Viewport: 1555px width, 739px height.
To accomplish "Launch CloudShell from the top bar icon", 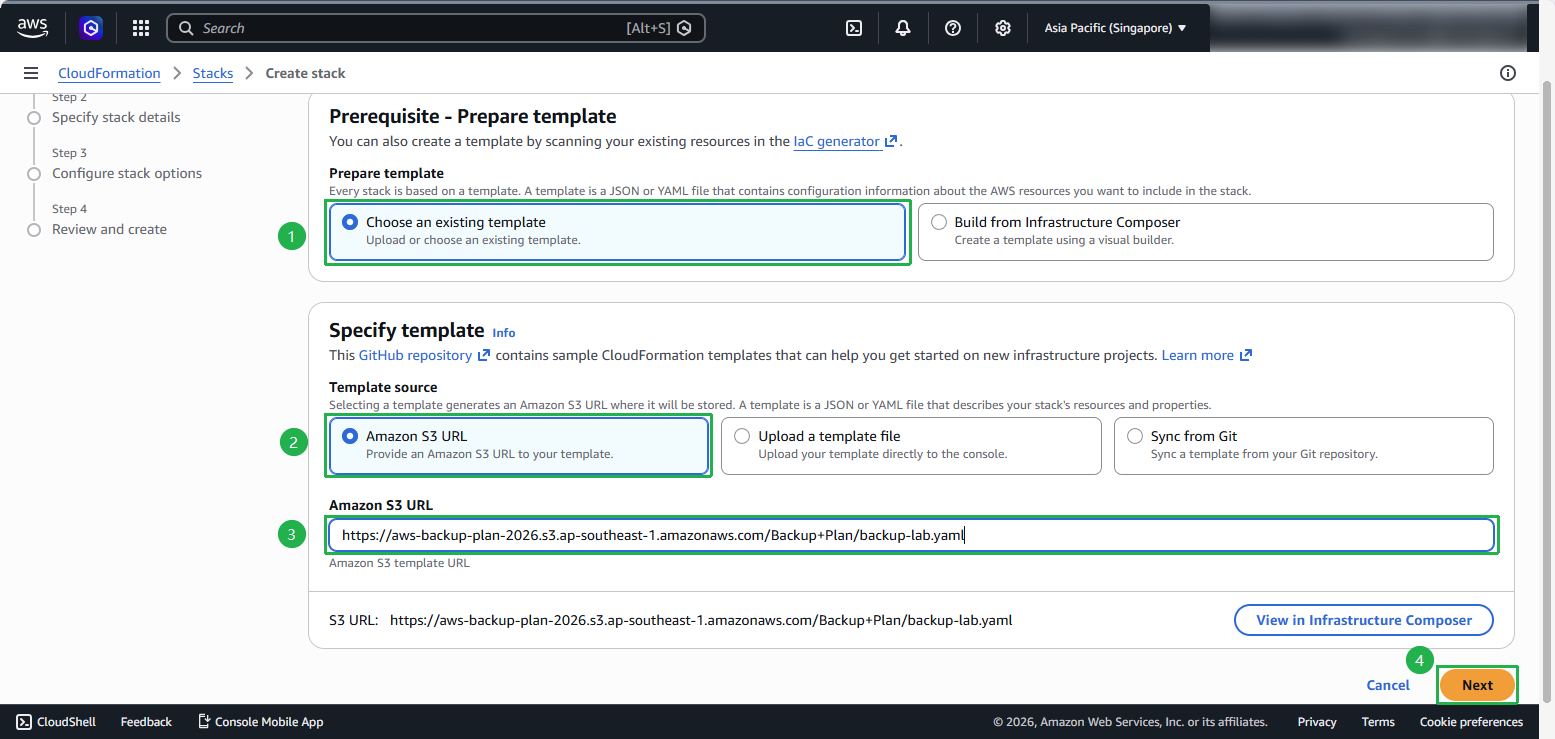I will point(854,28).
